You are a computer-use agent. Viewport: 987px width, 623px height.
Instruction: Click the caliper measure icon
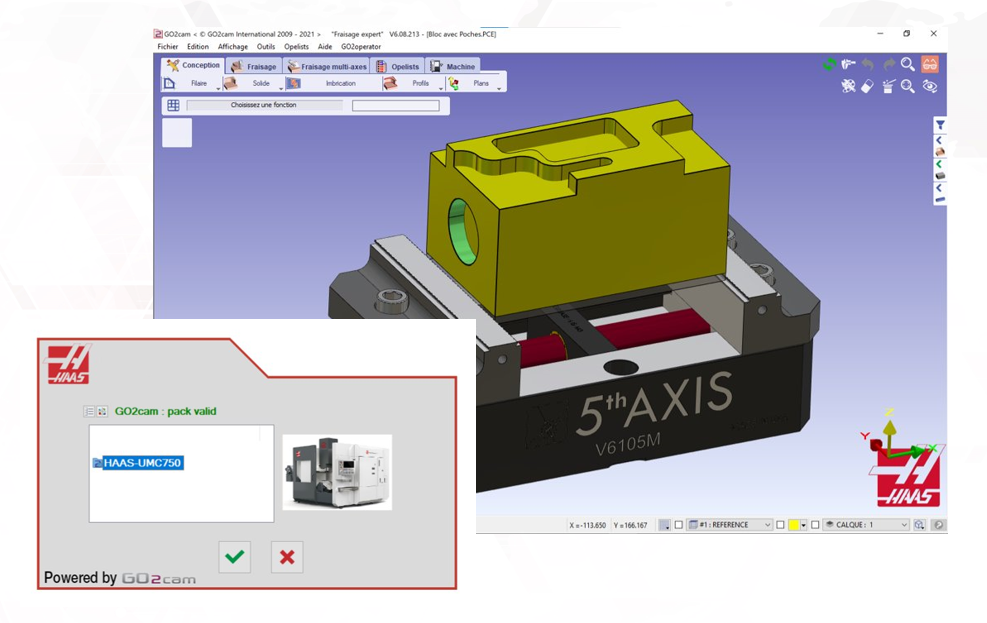(x=849, y=64)
